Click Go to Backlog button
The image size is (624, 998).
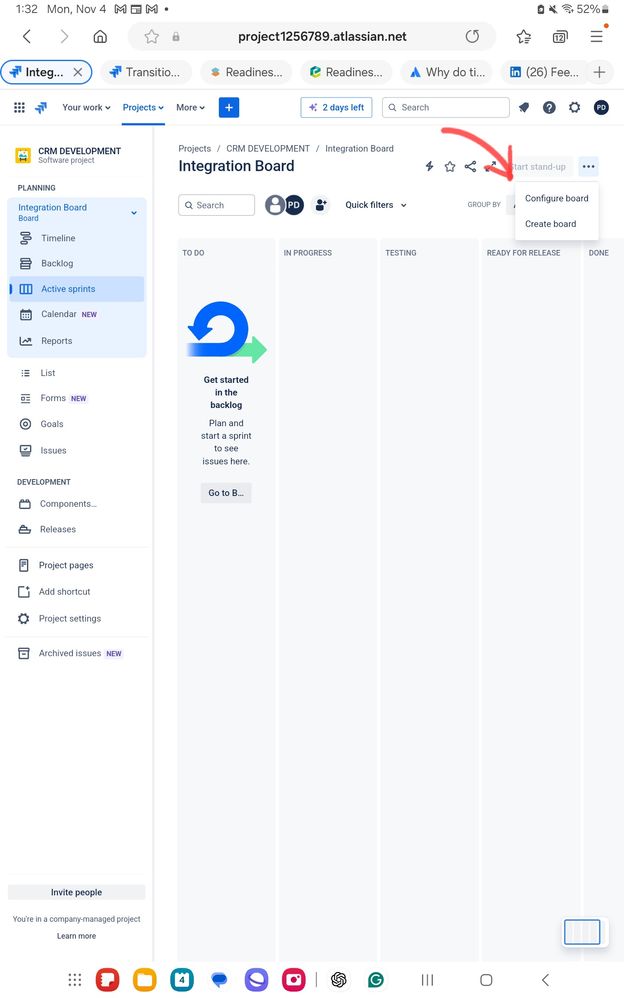coord(226,493)
